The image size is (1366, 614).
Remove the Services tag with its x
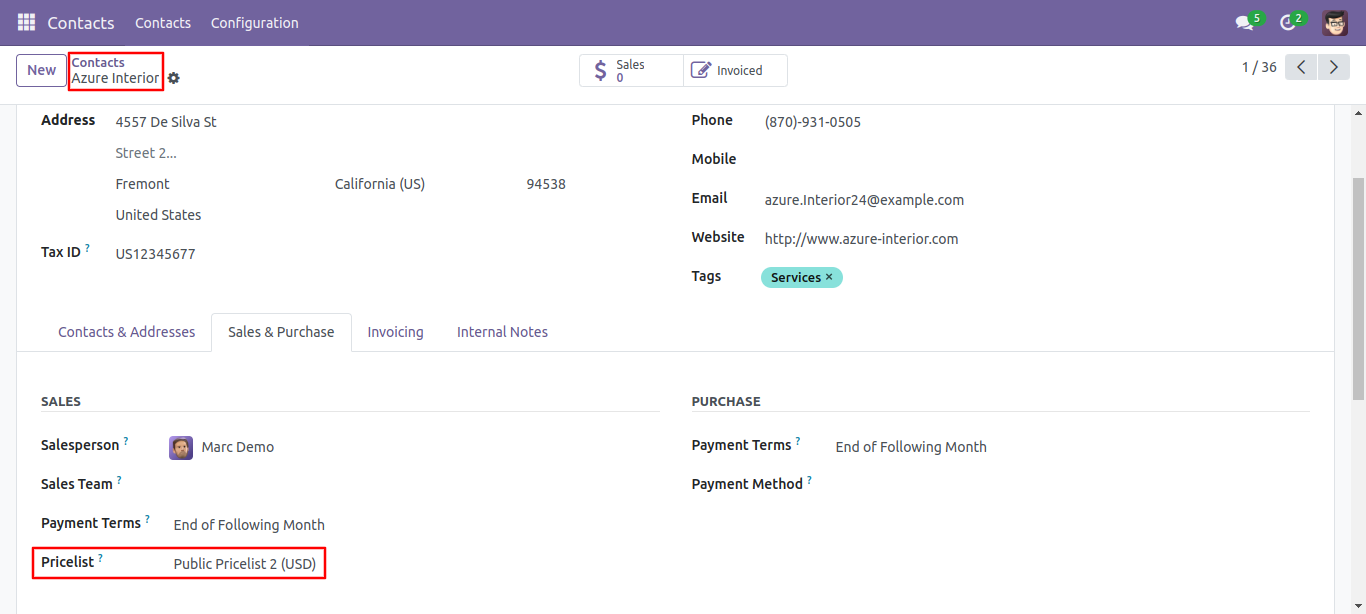(x=829, y=277)
